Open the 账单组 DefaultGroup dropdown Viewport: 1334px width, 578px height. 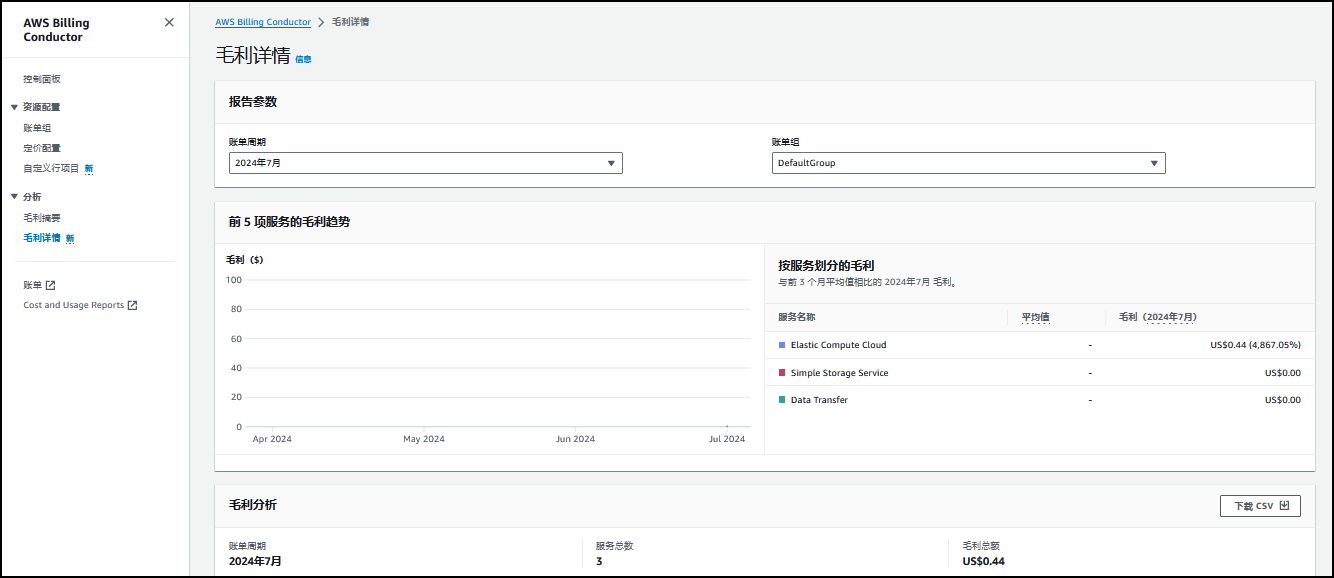coord(969,163)
